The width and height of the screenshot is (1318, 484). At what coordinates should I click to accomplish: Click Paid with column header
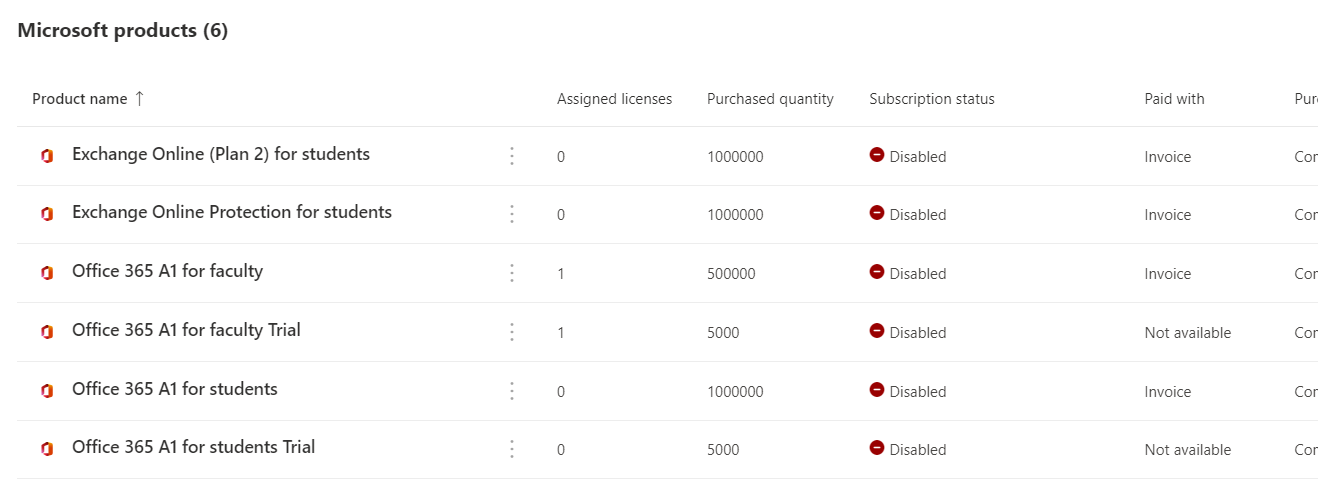(x=1174, y=99)
